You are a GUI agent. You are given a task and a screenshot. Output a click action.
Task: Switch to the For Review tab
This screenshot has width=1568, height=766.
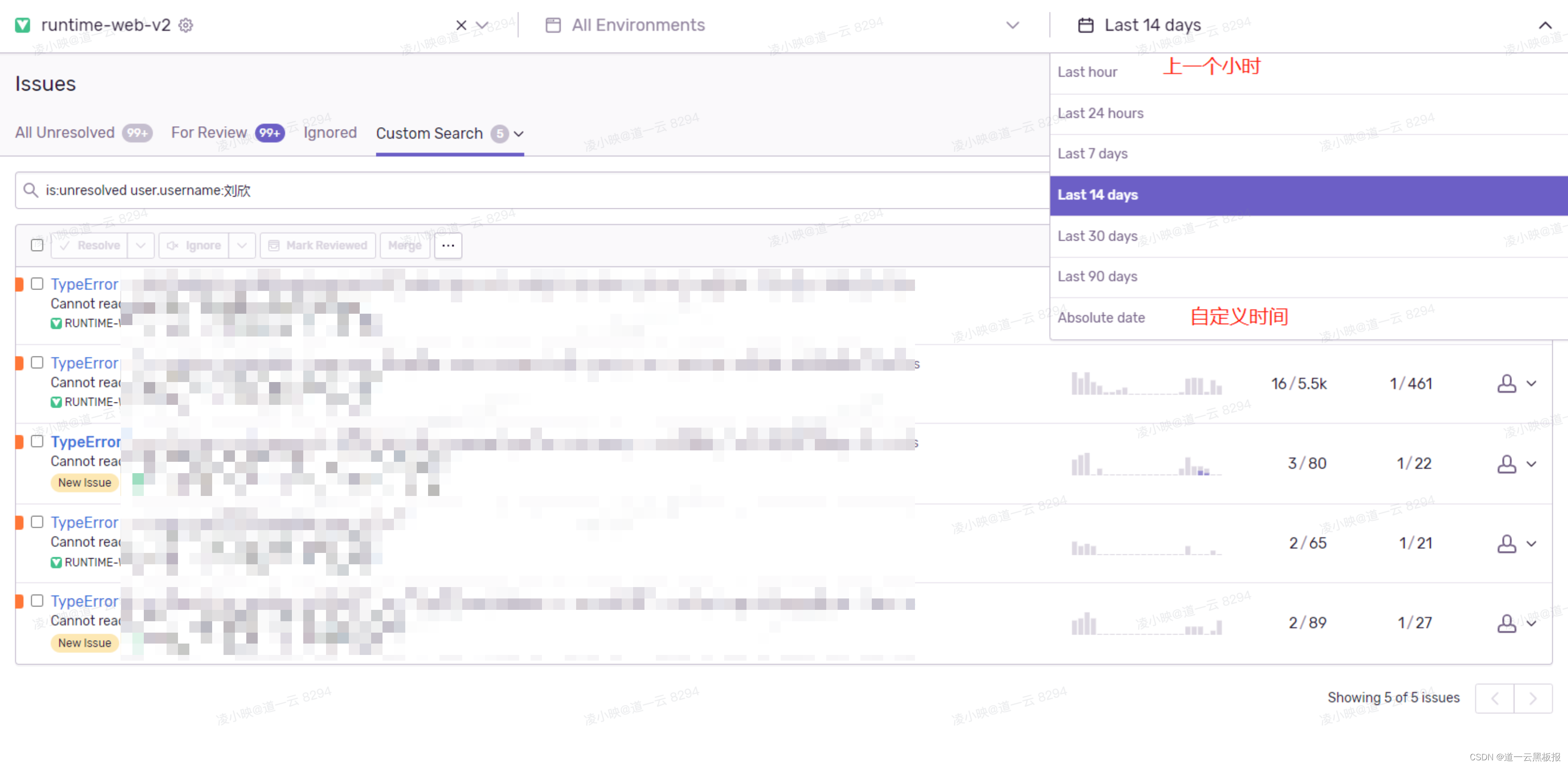pos(209,133)
